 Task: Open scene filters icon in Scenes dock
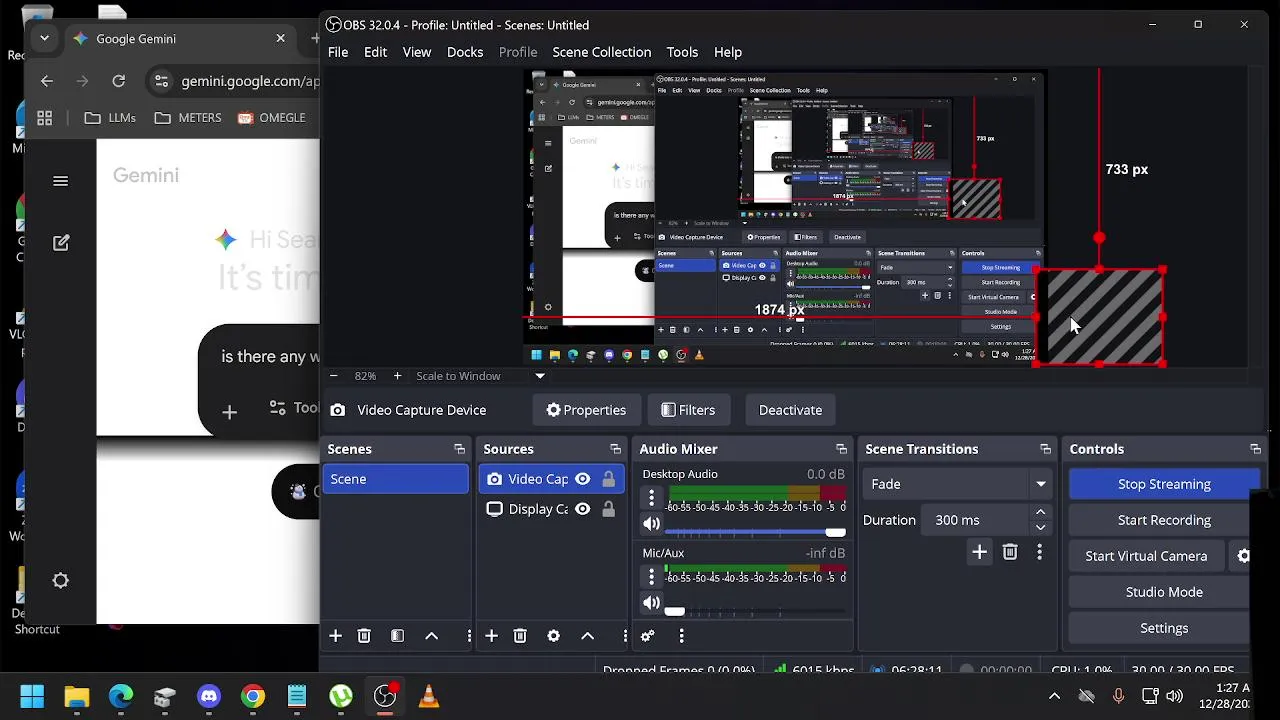[397, 636]
